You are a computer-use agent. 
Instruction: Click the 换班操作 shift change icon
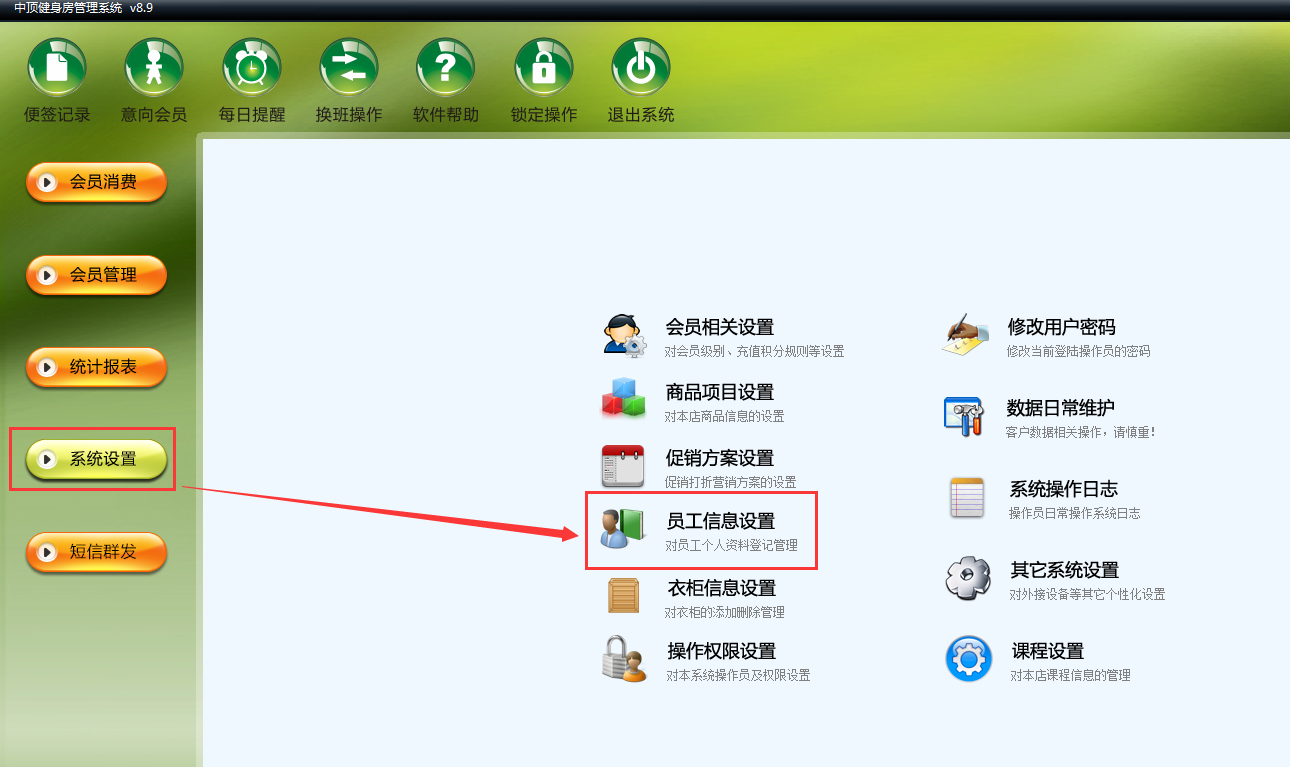point(349,67)
